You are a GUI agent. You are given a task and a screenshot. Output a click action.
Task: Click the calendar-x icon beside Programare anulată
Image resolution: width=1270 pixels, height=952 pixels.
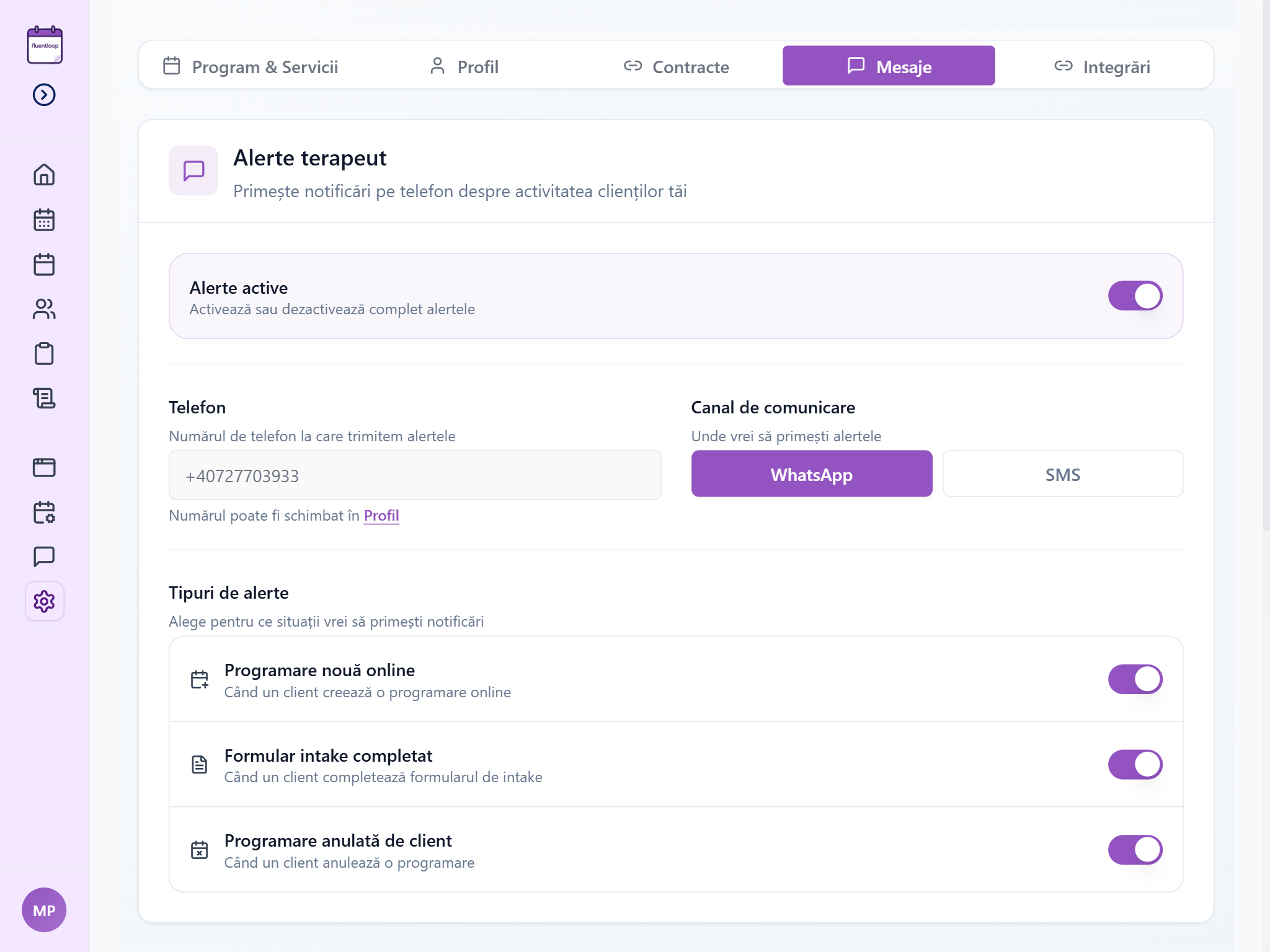[199, 850]
